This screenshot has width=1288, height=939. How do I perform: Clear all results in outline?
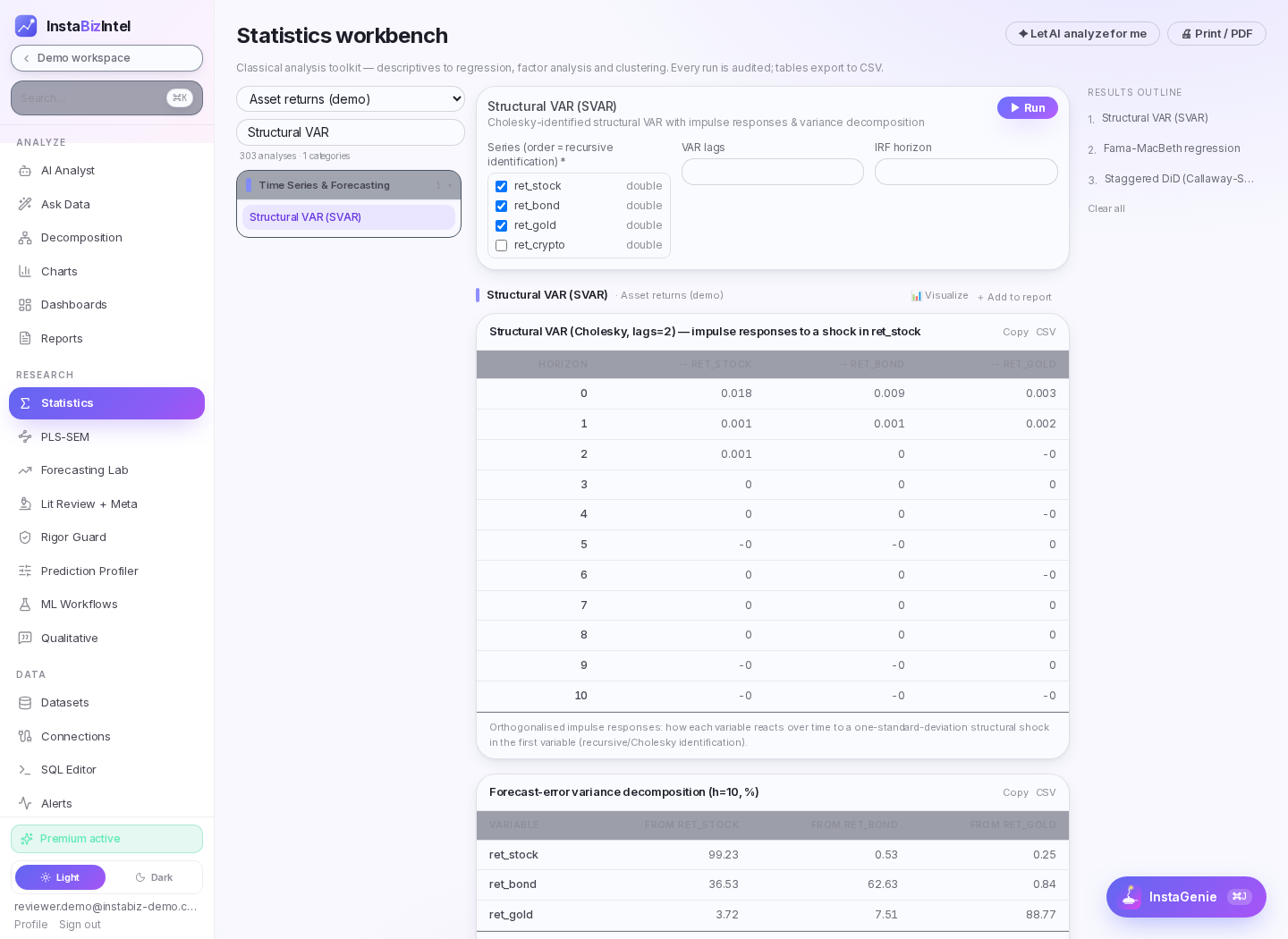1106,208
